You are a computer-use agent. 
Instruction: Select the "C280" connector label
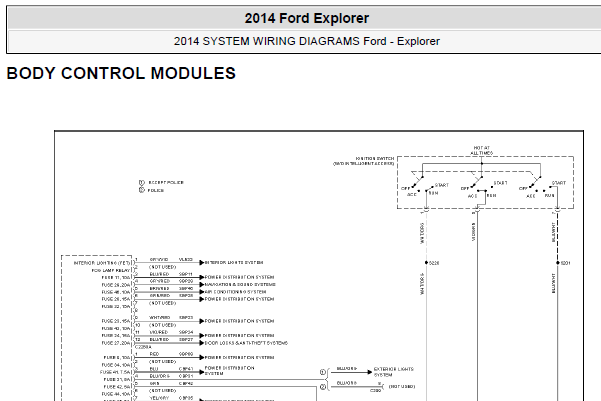(376, 390)
